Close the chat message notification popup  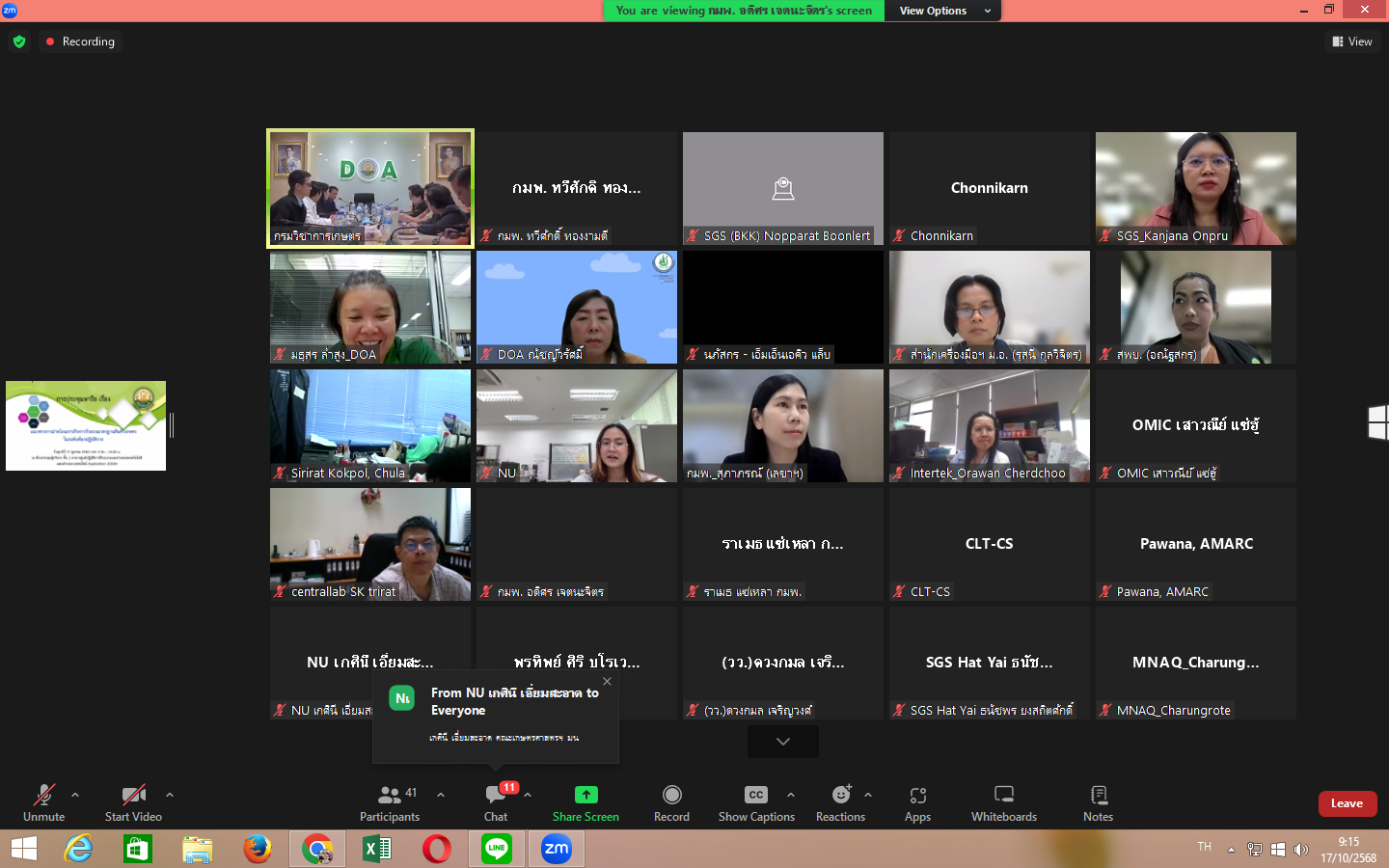607,681
